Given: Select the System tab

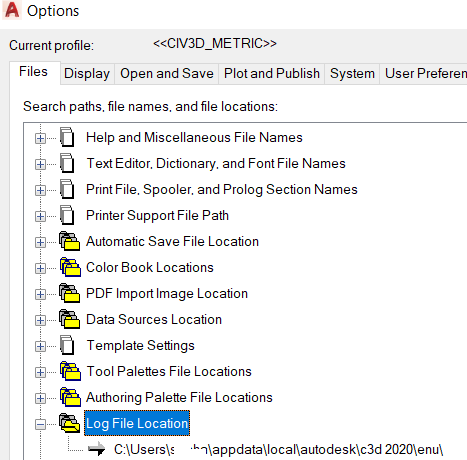Looking at the screenshot, I should click(x=352, y=74).
